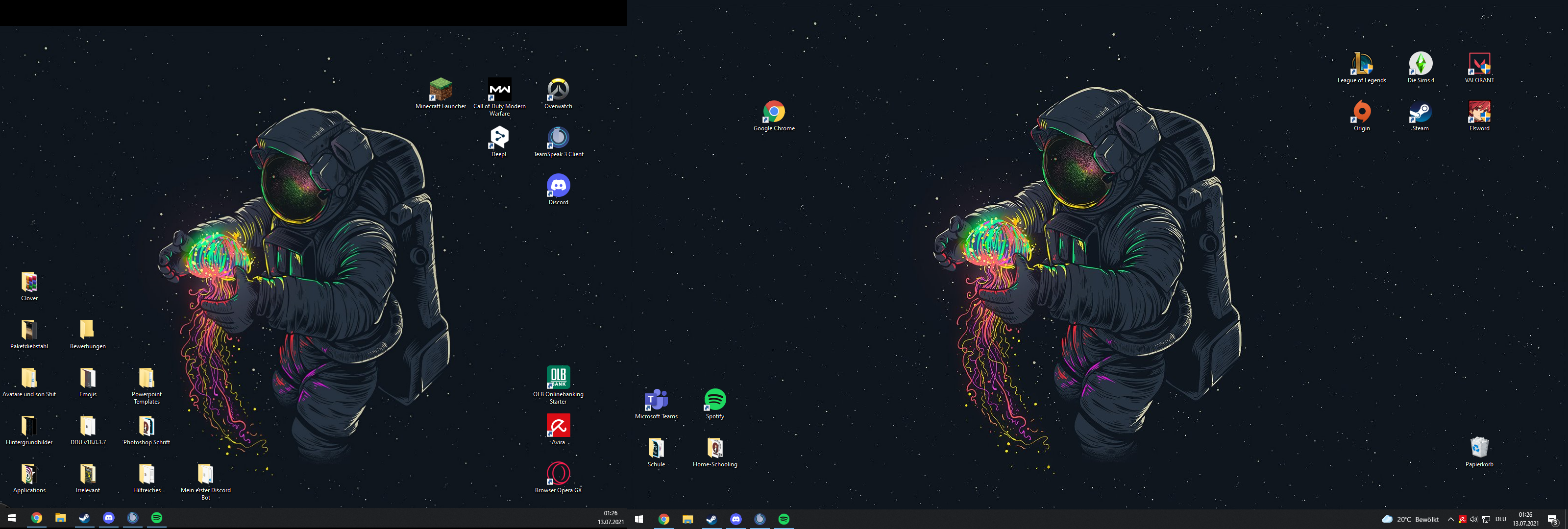The height and width of the screenshot is (529, 1568).
Task: Select the Hilfreiches folder
Action: click(x=147, y=479)
